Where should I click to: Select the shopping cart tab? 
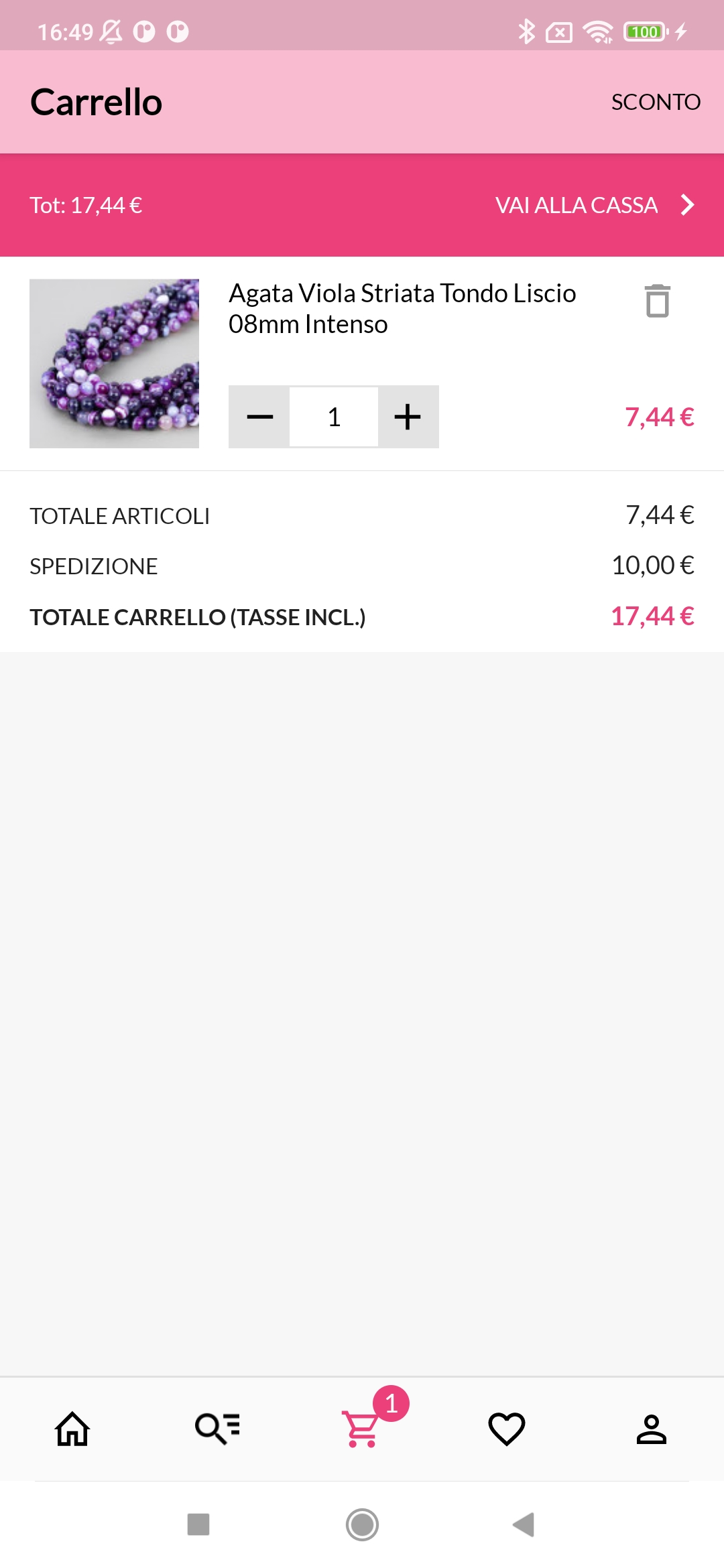(x=361, y=1429)
